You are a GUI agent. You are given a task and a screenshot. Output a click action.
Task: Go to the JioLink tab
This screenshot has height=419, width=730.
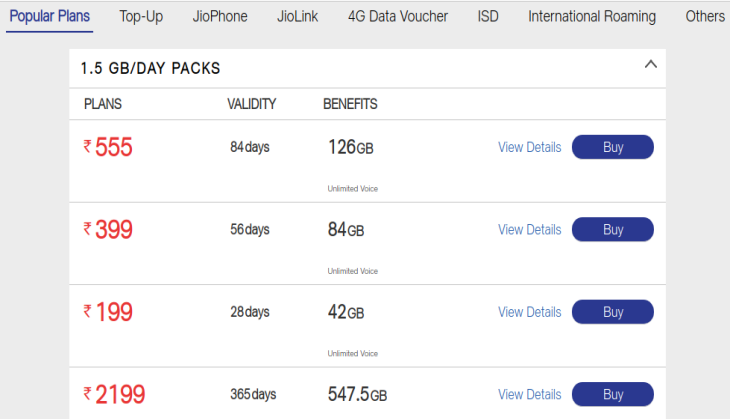click(x=297, y=17)
